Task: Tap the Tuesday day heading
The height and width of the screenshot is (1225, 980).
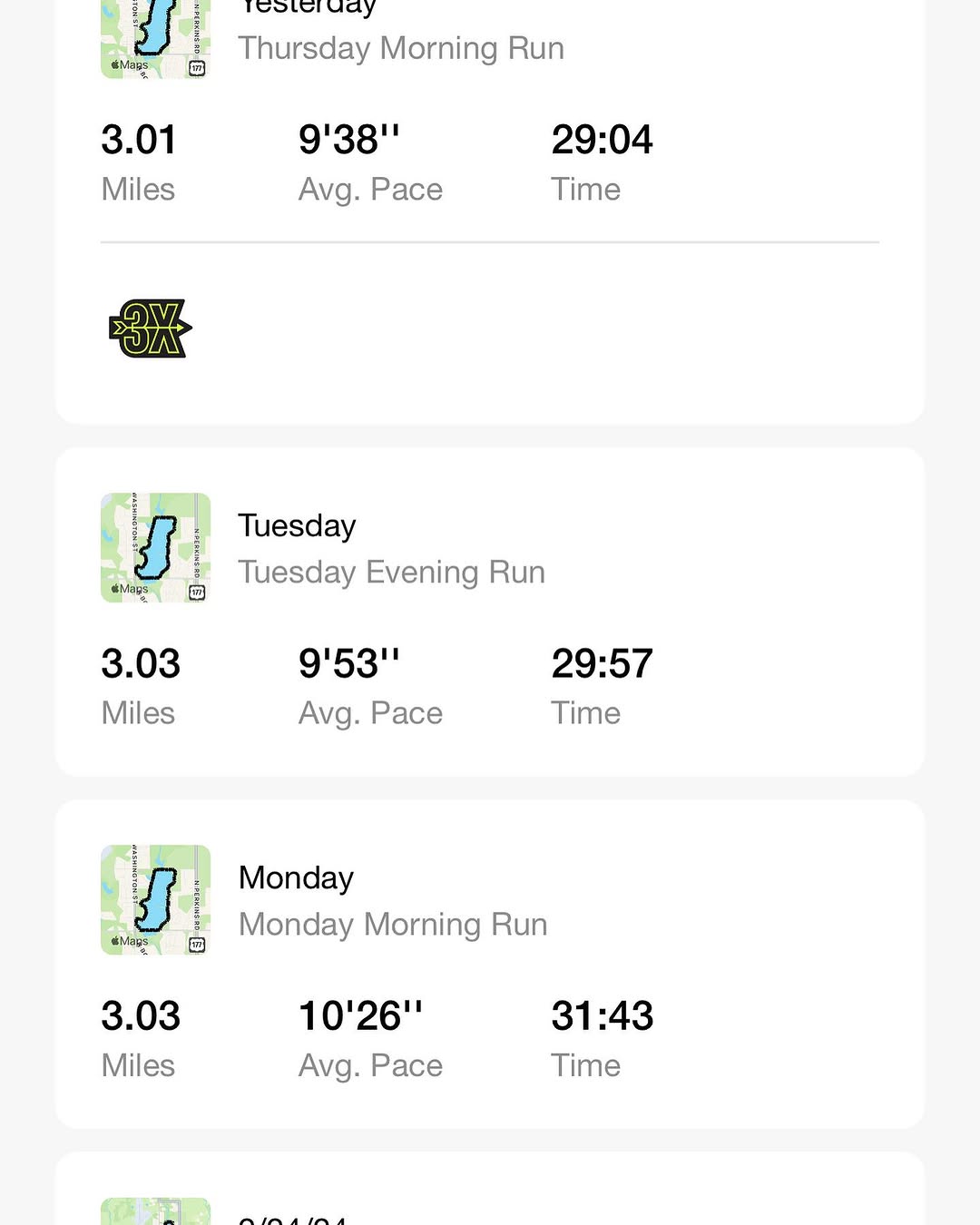Action: coord(297,526)
